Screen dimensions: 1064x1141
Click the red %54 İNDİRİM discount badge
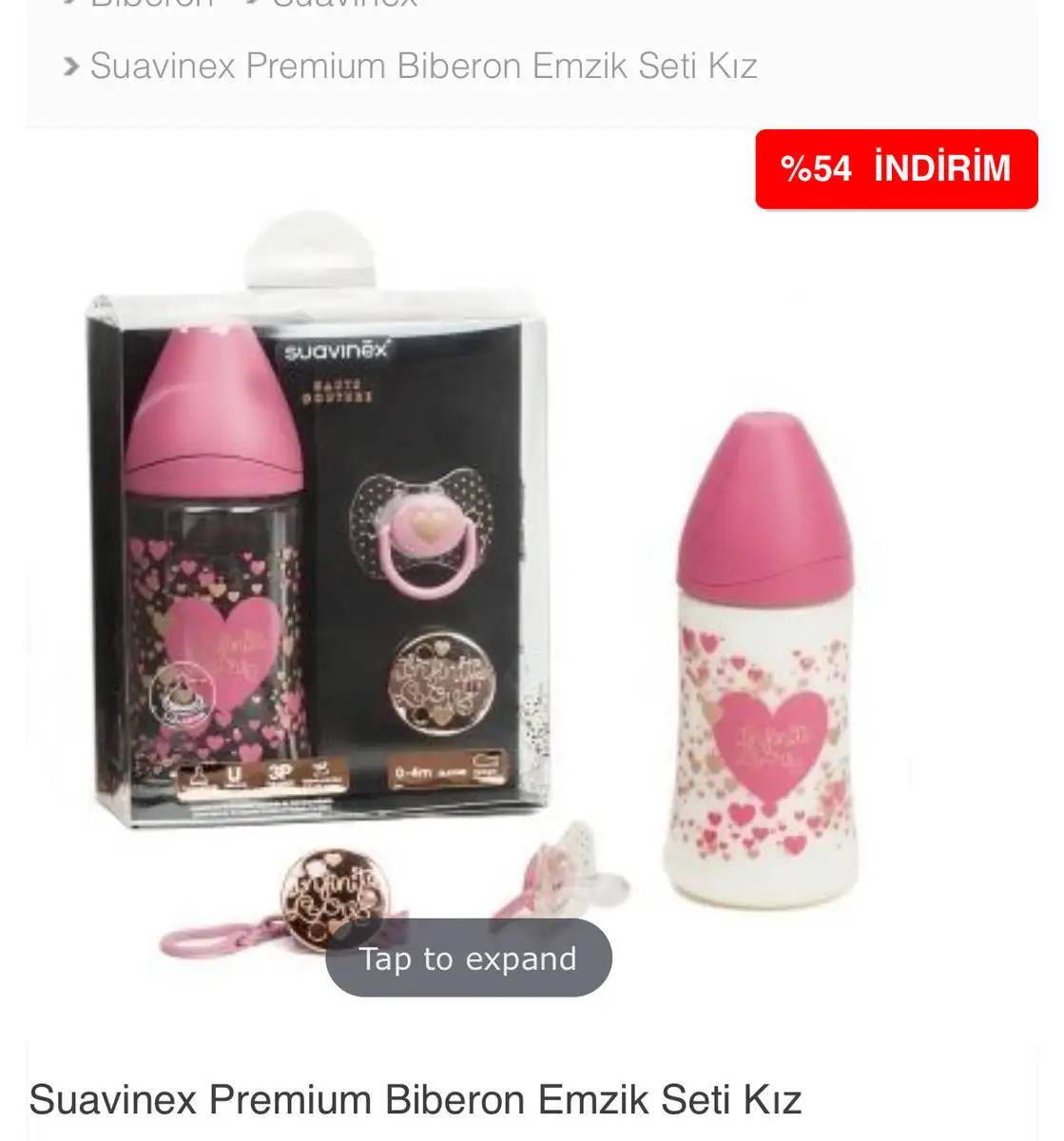click(896, 168)
